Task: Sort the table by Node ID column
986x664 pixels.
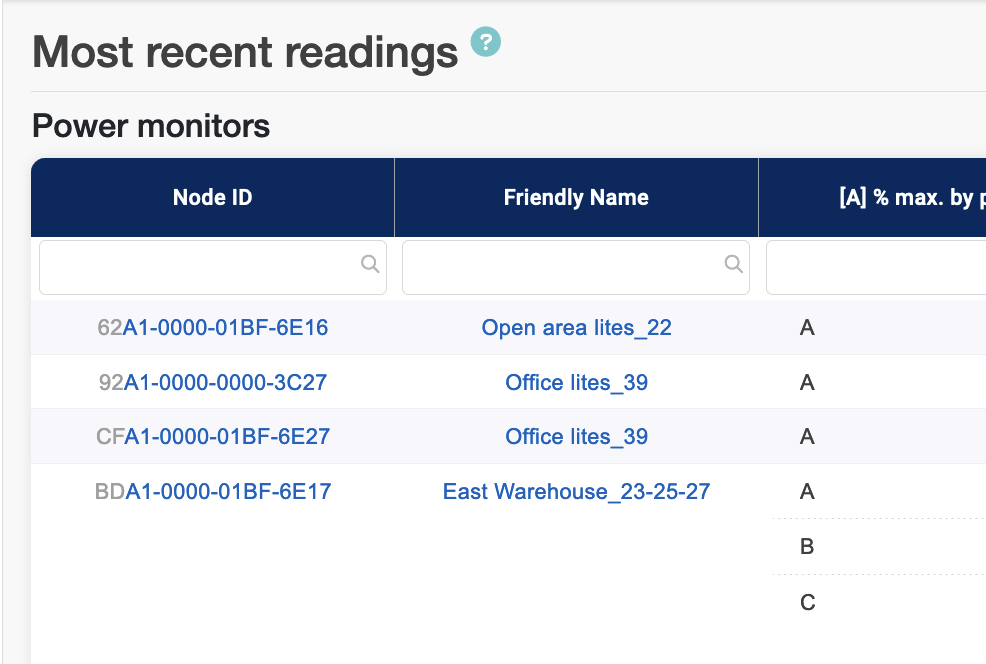Action: click(212, 197)
